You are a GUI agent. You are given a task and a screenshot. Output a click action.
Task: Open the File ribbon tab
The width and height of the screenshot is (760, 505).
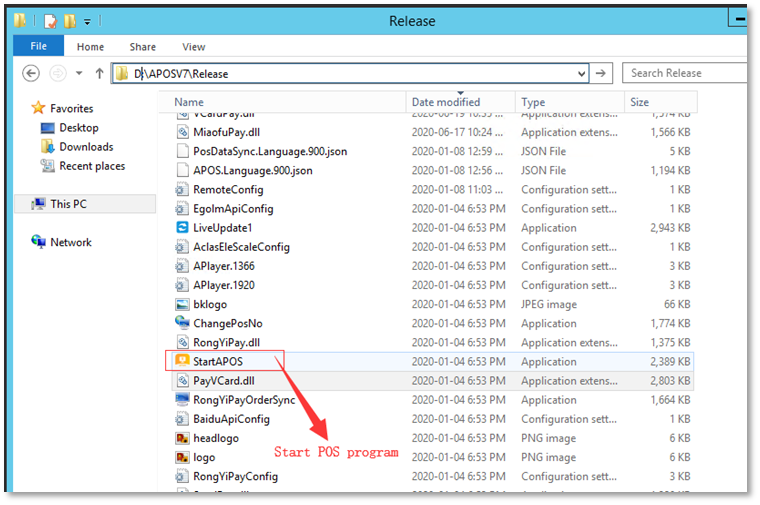(x=38, y=46)
